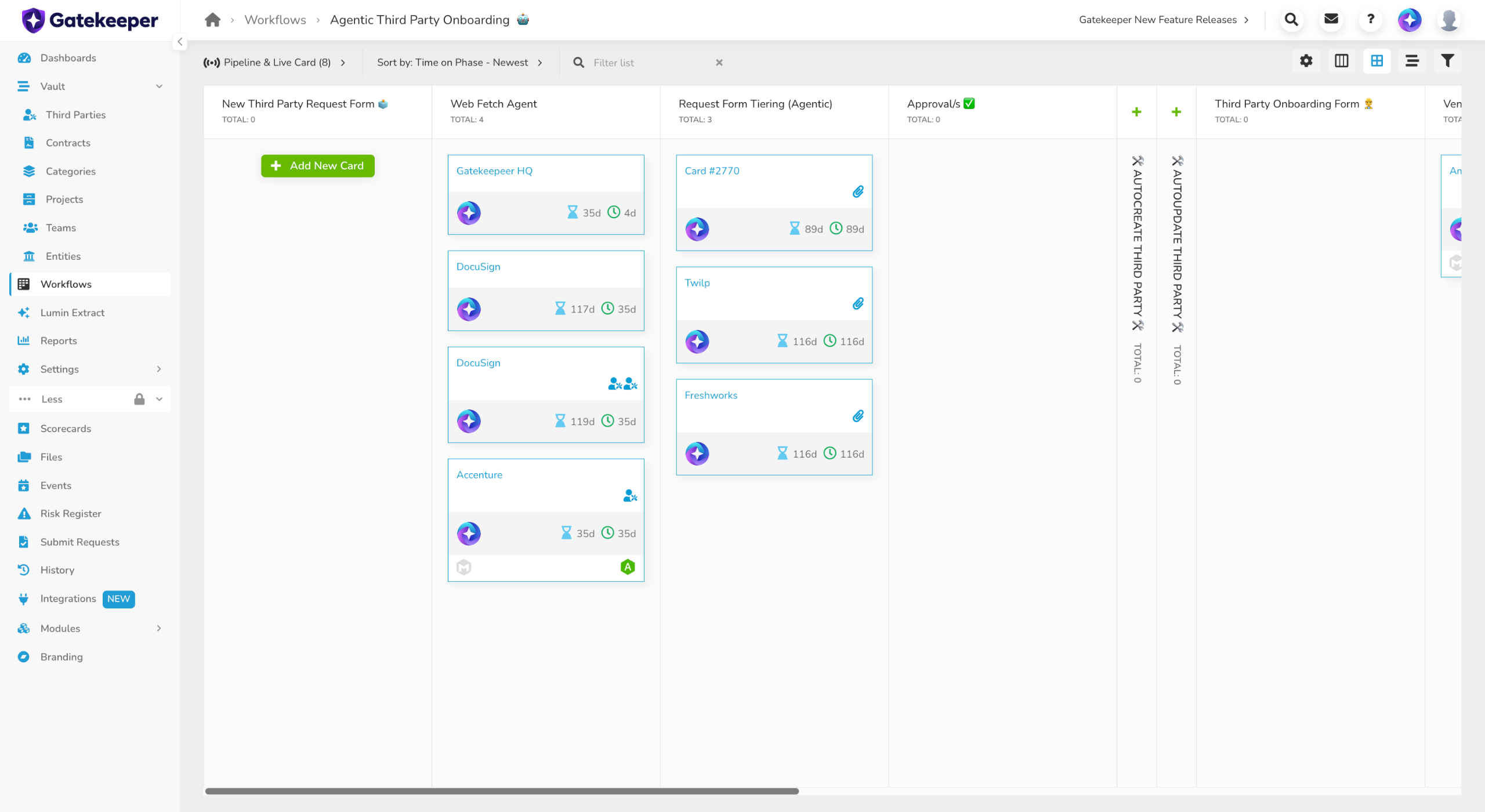1485x812 pixels.
Task: Go to the Home breadcrumb icon
Action: point(212,20)
